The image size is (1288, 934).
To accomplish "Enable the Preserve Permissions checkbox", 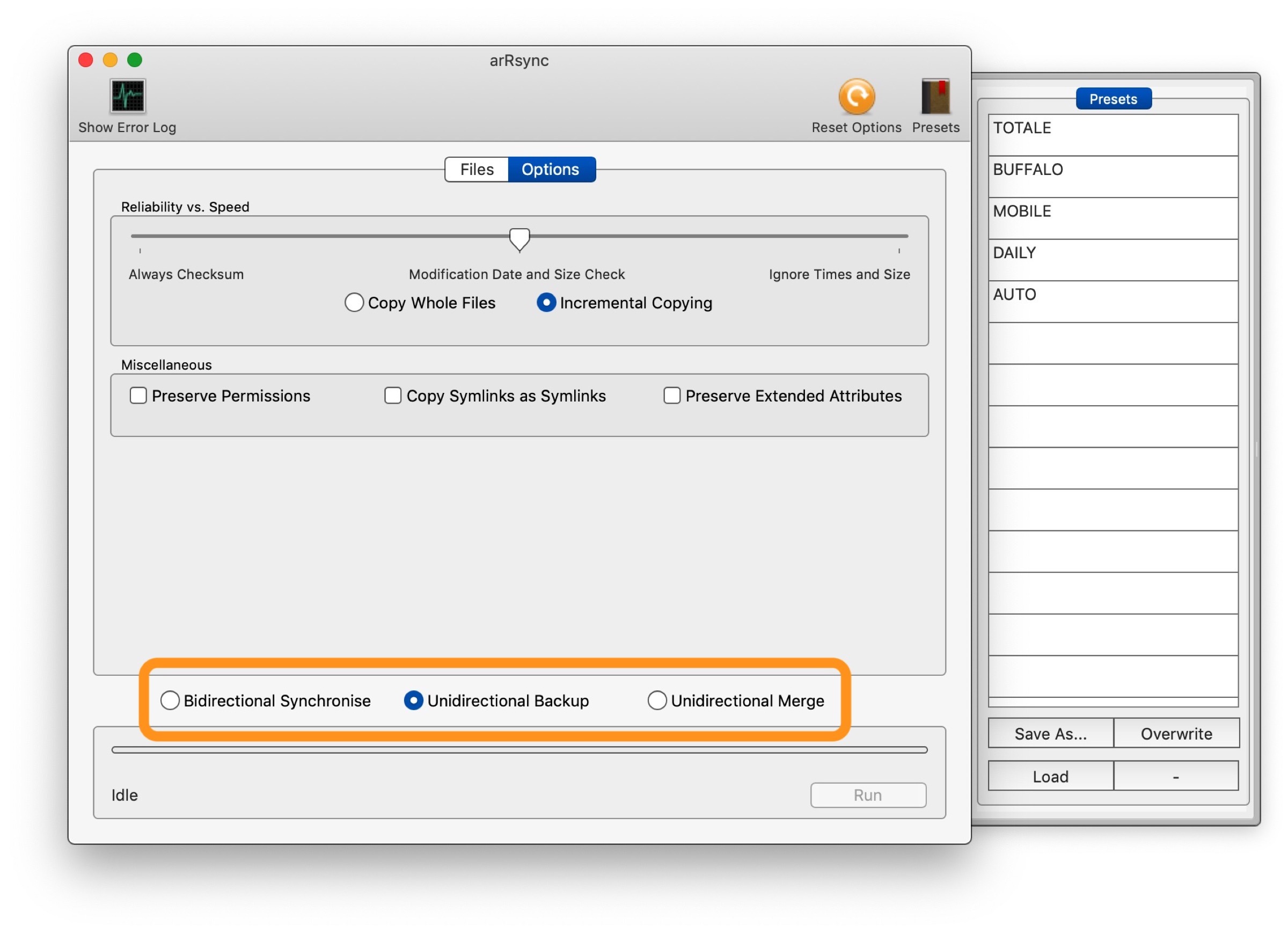I will (138, 396).
